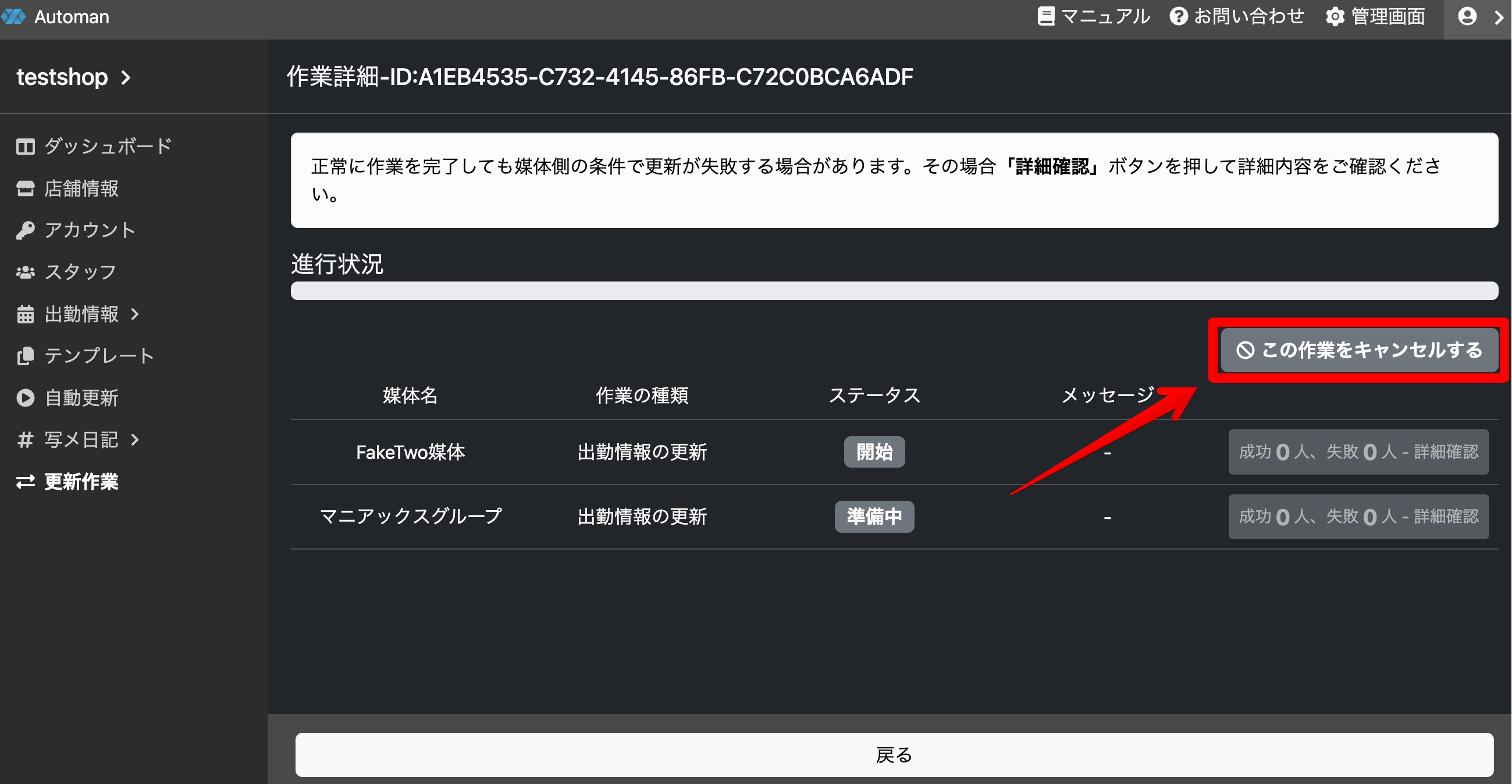Expand the testshop shop selector
Screen dimensions: 1512x784
[x=73, y=77]
